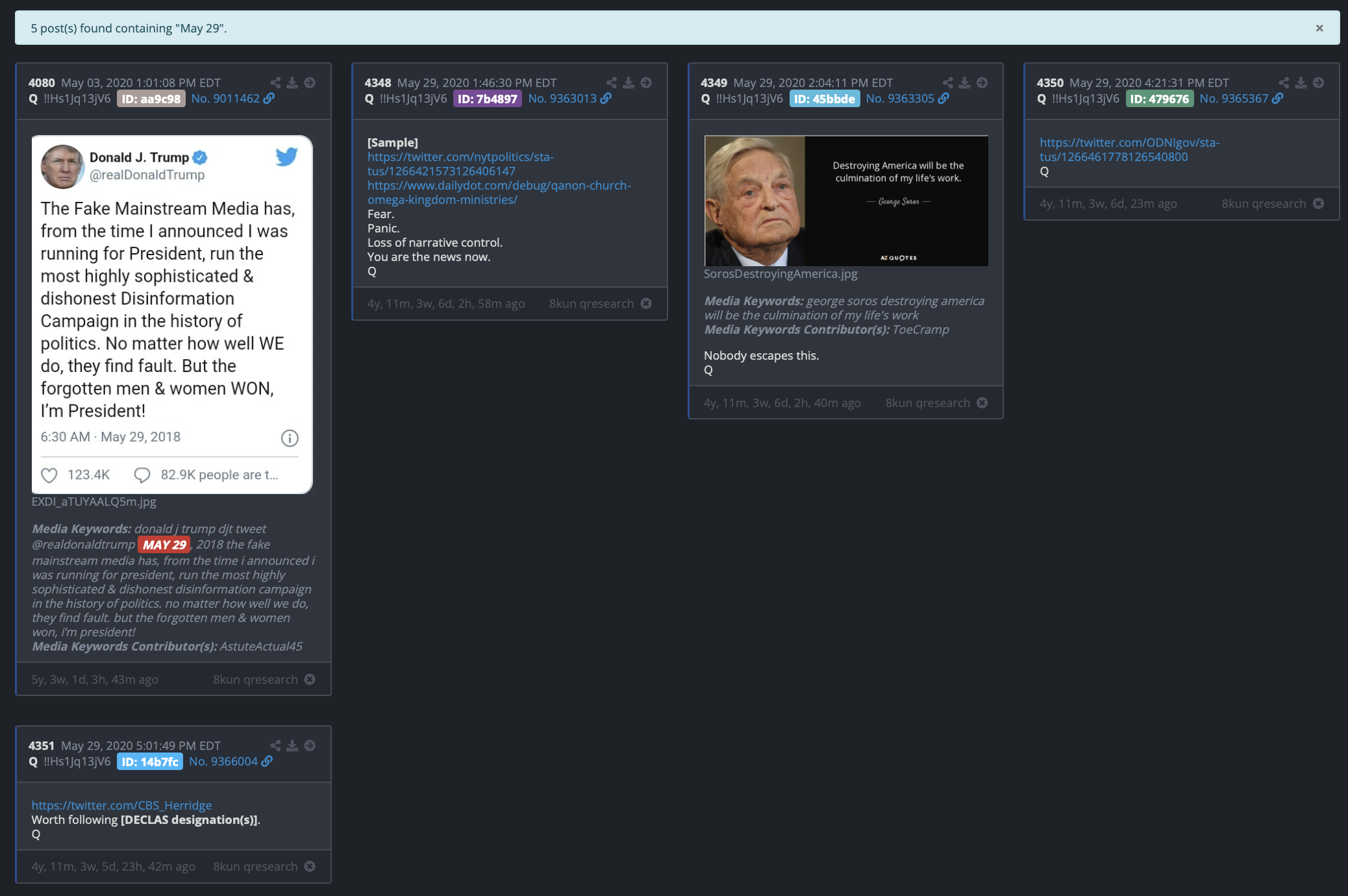Filter by ID: 45bbde badge
Viewport: 1348px width, 896px height.
[x=825, y=99]
